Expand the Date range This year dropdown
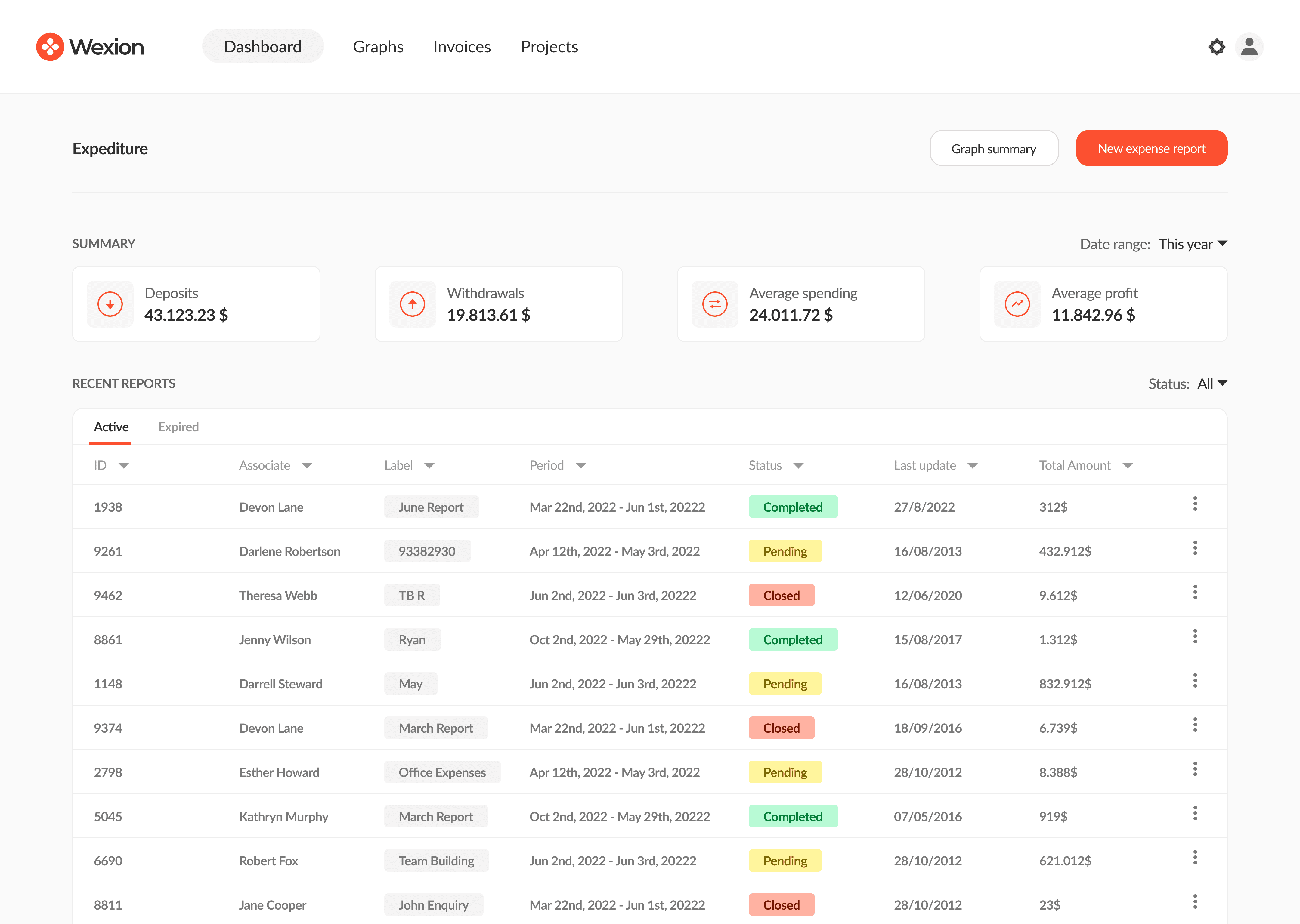This screenshot has width=1300, height=924. tap(1193, 244)
